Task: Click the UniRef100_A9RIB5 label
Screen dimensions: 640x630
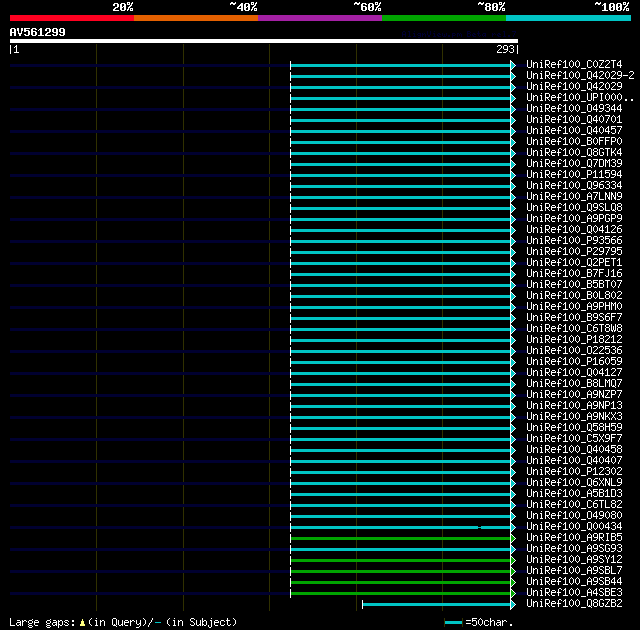Action: tap(574, 538)
